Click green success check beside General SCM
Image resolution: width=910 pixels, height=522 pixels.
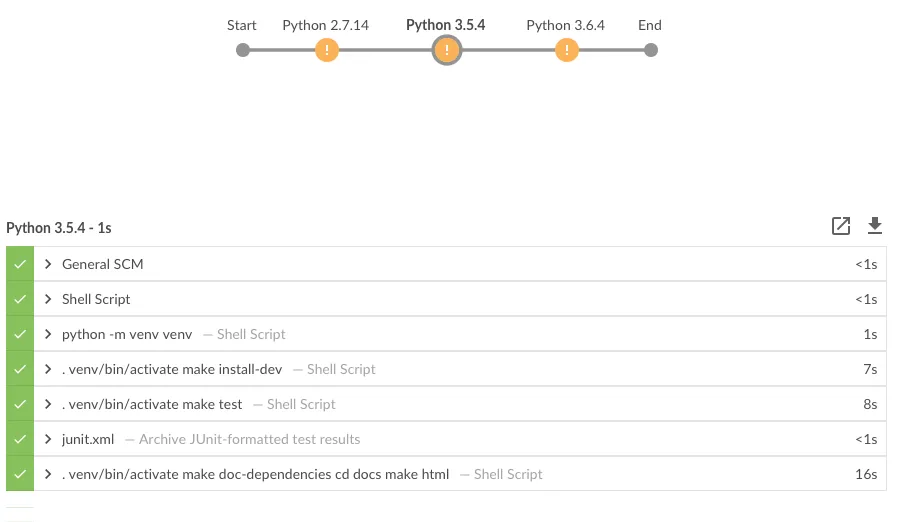20,265
